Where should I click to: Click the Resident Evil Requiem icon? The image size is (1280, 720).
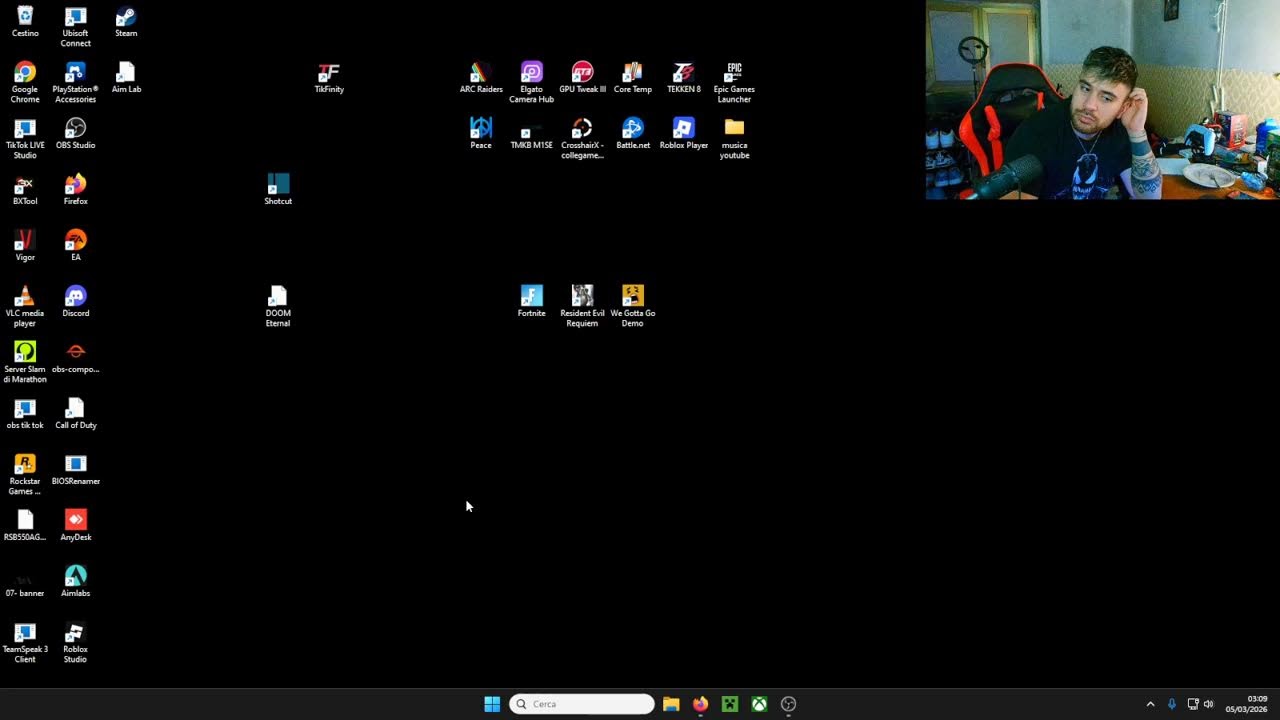point(582,306)
